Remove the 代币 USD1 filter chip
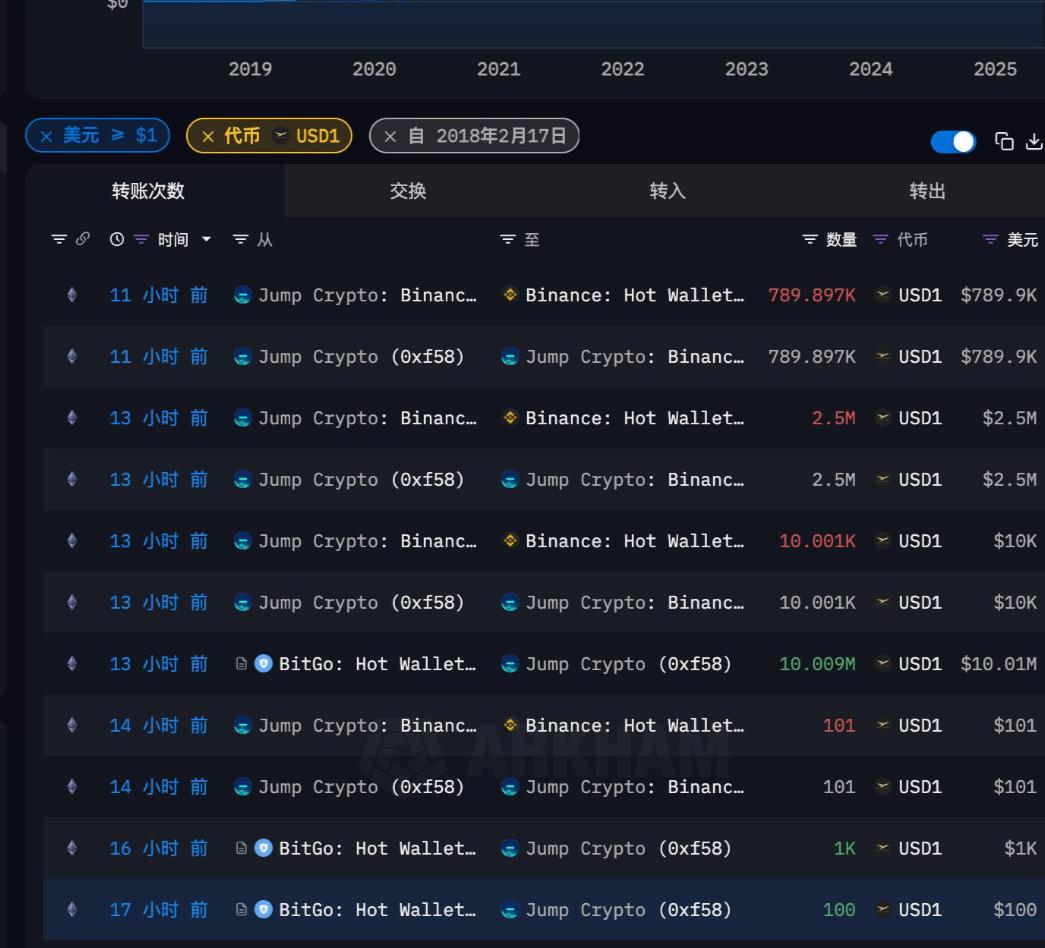Image resolution: width=1045 pixels, height=948 pixels. tap(208, 137)
